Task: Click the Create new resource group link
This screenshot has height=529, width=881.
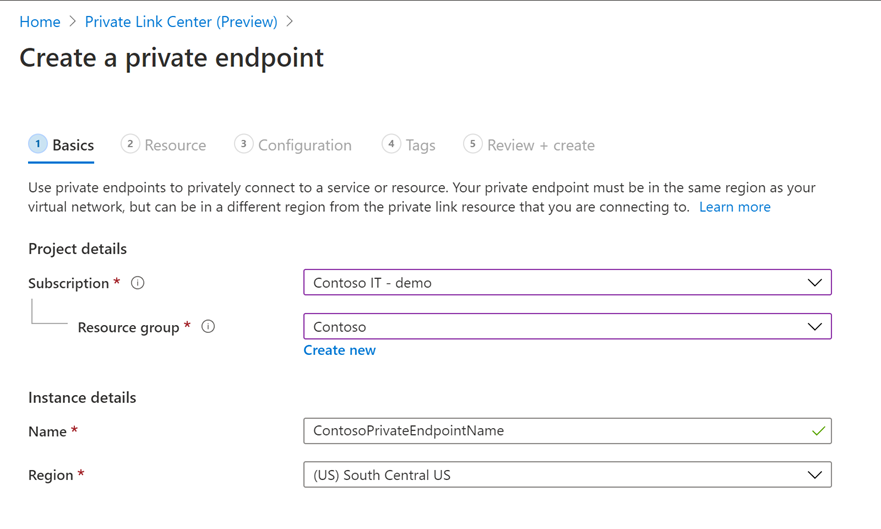Action: (340, 350)
